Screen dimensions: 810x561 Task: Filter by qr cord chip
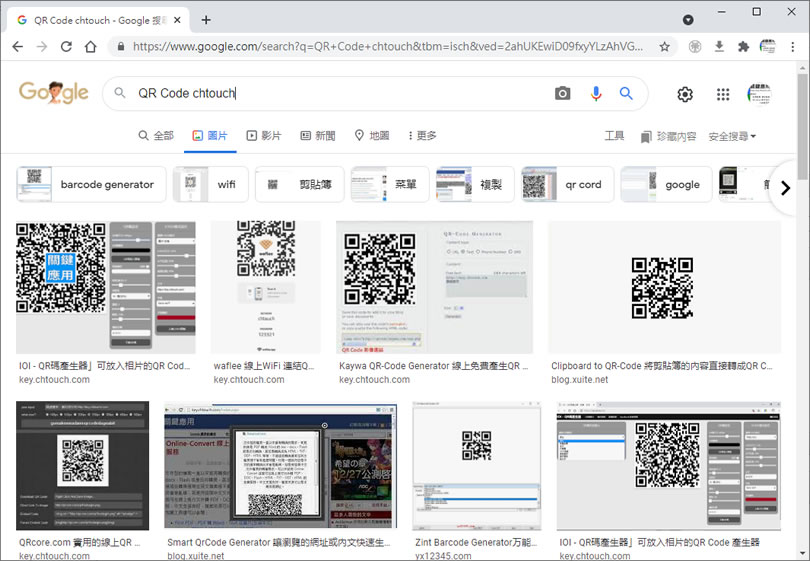point(567,184)
